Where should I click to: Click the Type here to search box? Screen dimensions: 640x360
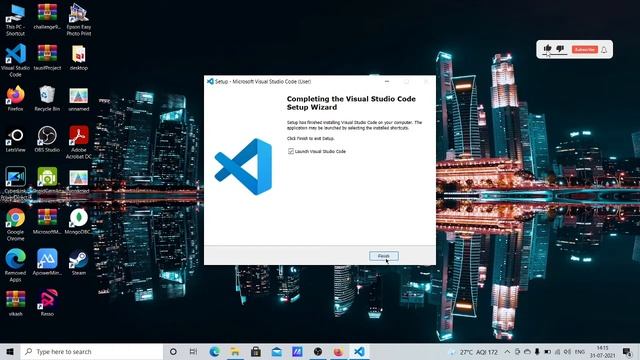(x=91, y=351)
